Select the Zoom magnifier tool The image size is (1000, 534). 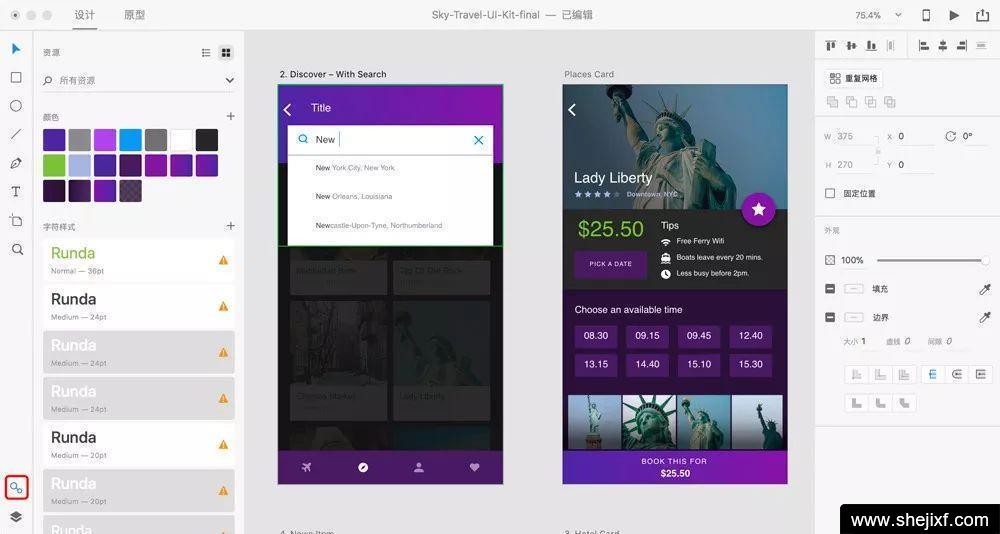coord(16,249)
